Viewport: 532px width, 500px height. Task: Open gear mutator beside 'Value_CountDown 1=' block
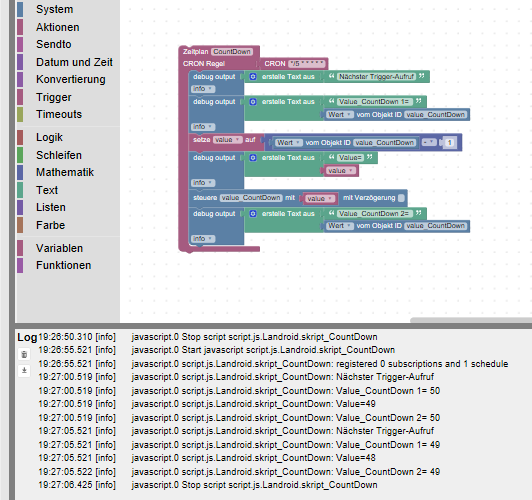(253, 102)
